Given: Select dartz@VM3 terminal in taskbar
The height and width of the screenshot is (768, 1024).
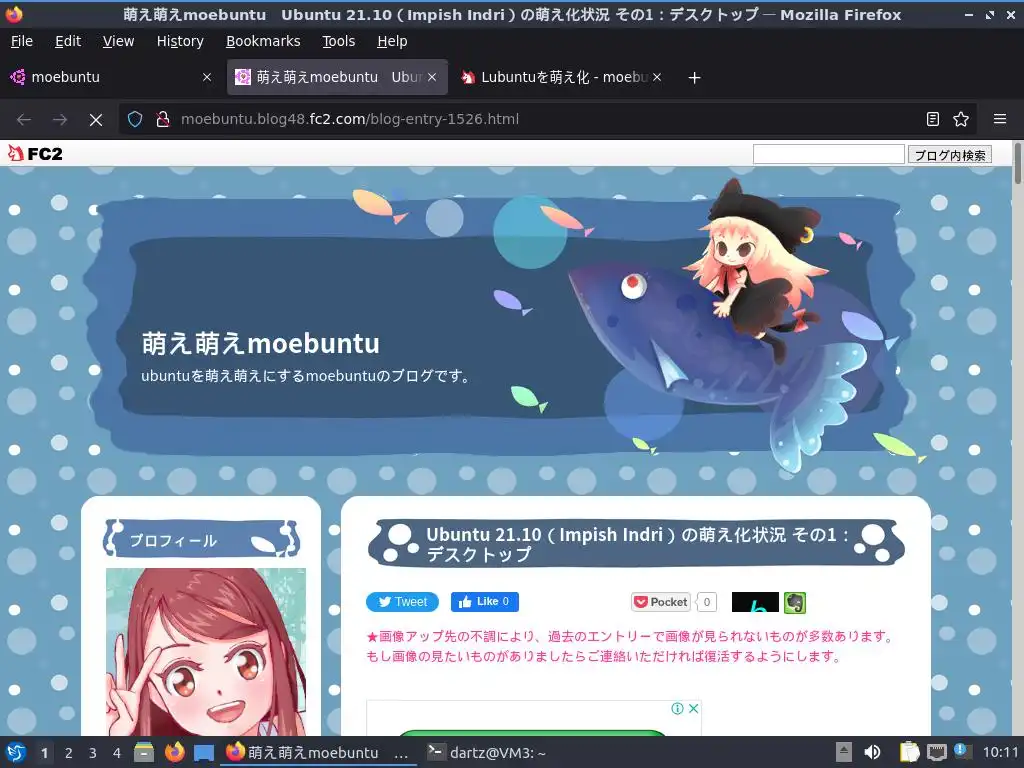Looking at the screenshot, I should coord(487,753).
